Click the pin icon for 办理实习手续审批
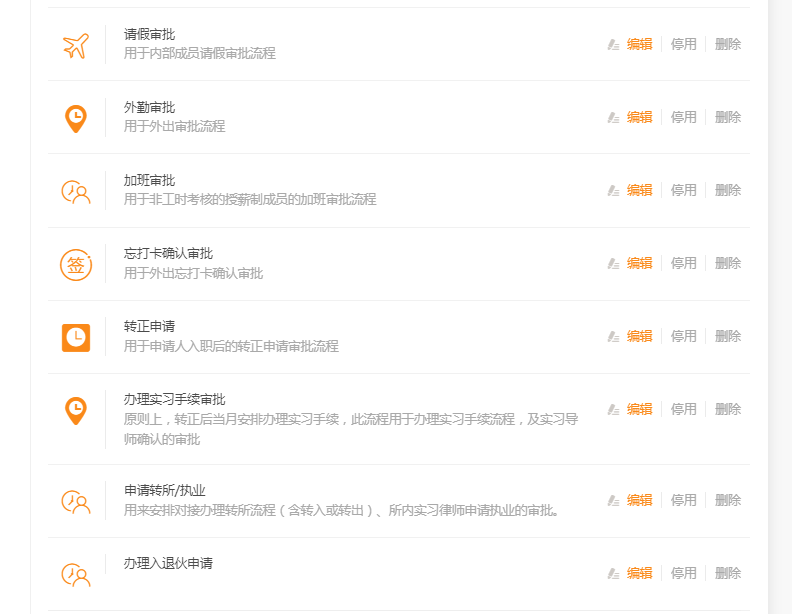792x614 pixels. (76, 411)
